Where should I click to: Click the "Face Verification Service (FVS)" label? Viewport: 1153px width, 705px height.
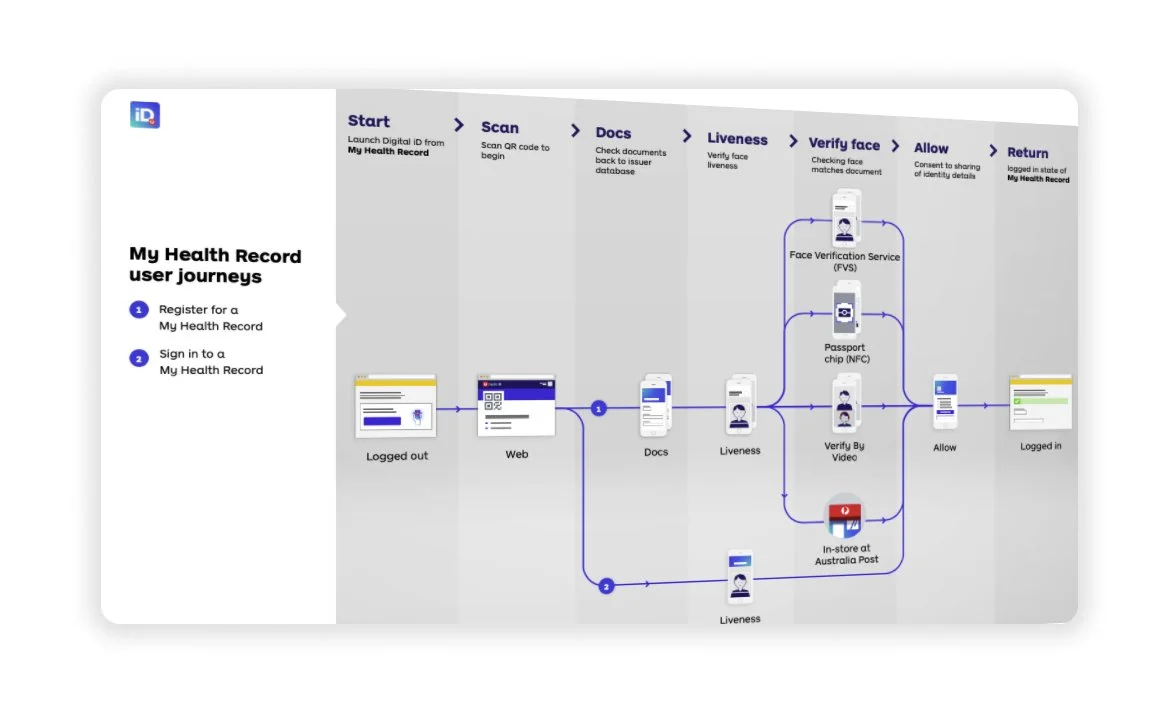click(x=845, y=262)
